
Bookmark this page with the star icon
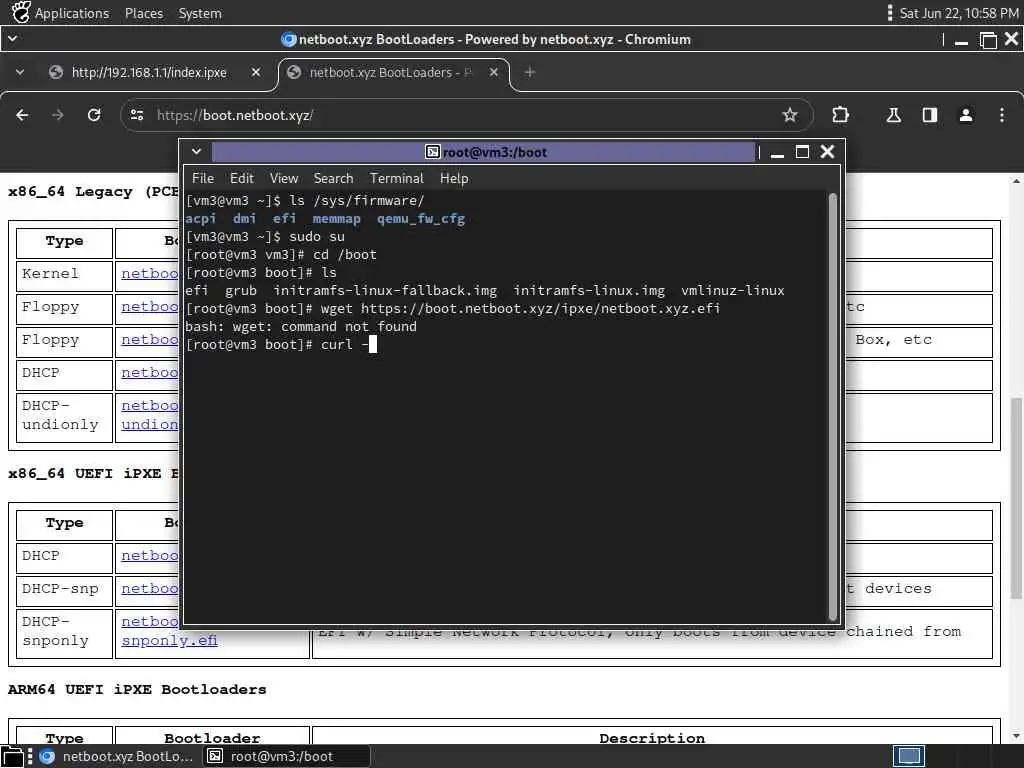tap(790, 115)
